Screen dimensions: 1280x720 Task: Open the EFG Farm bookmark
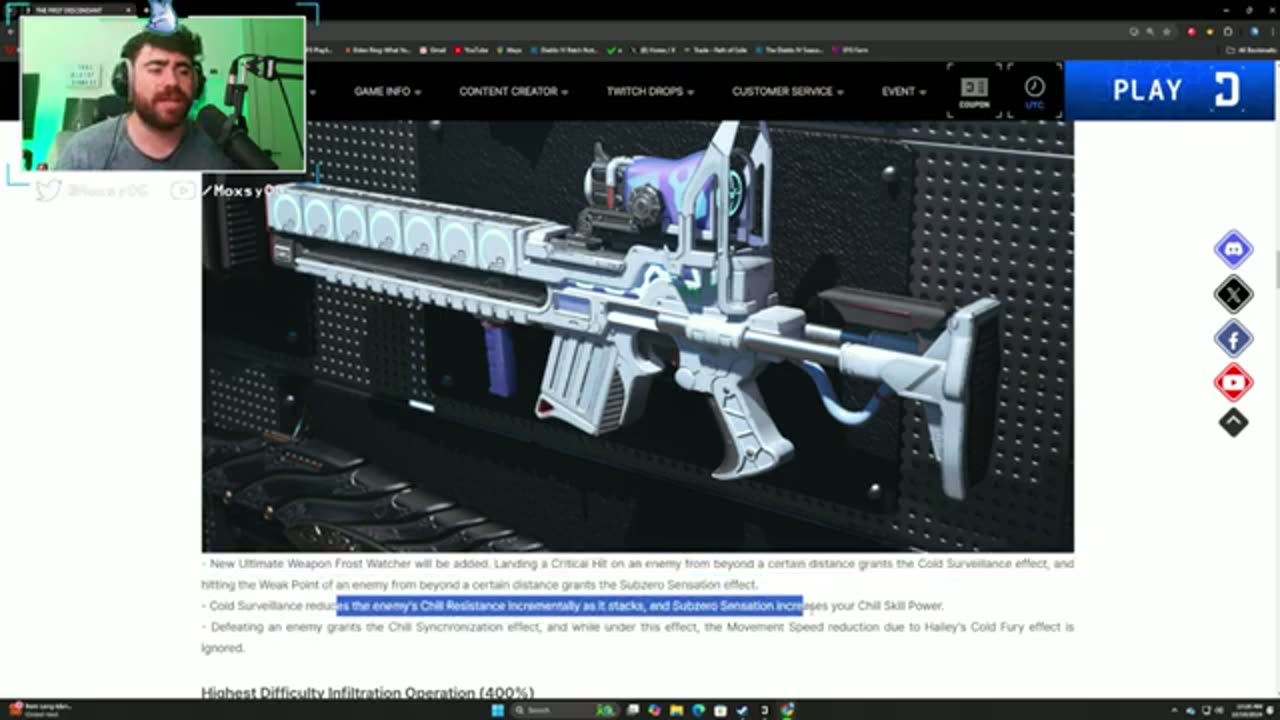click(x=850, y=50)
